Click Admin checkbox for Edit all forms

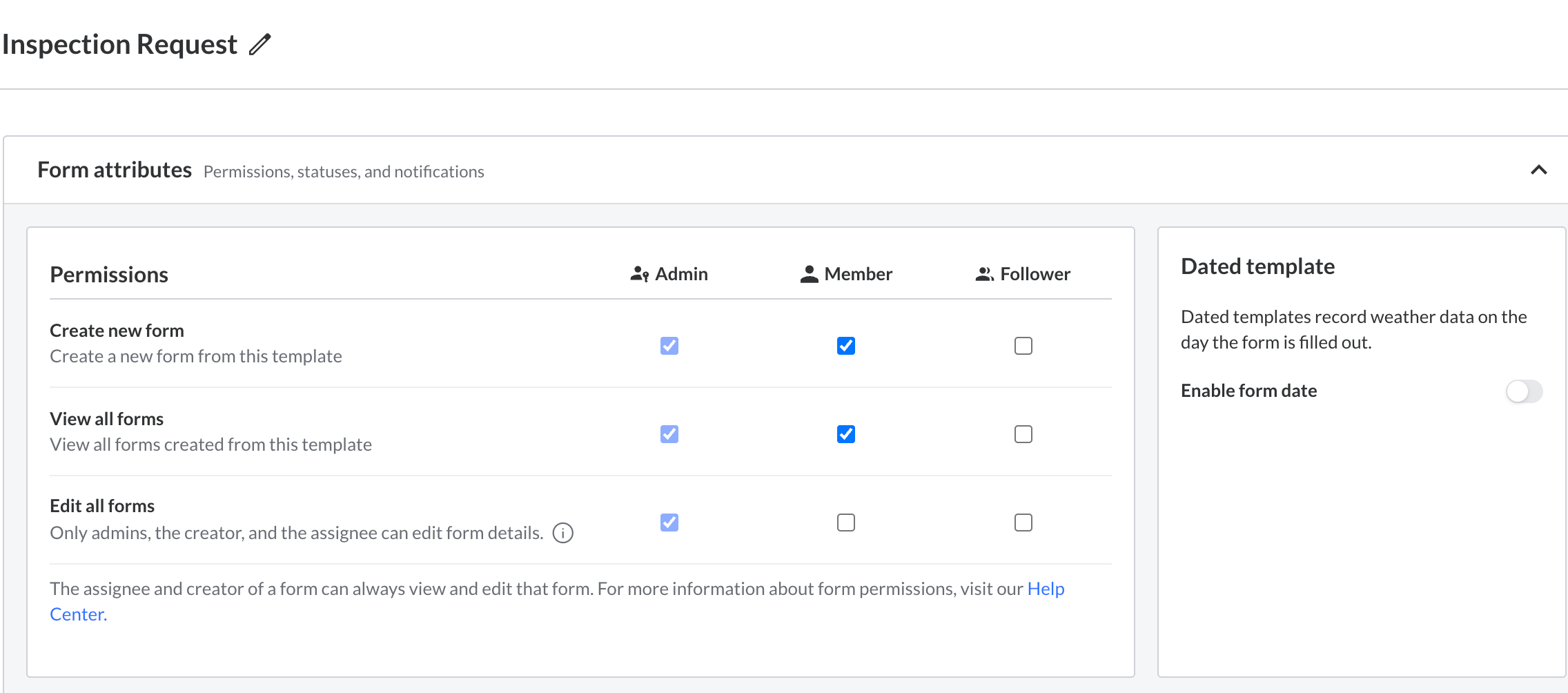click(669, 523)
